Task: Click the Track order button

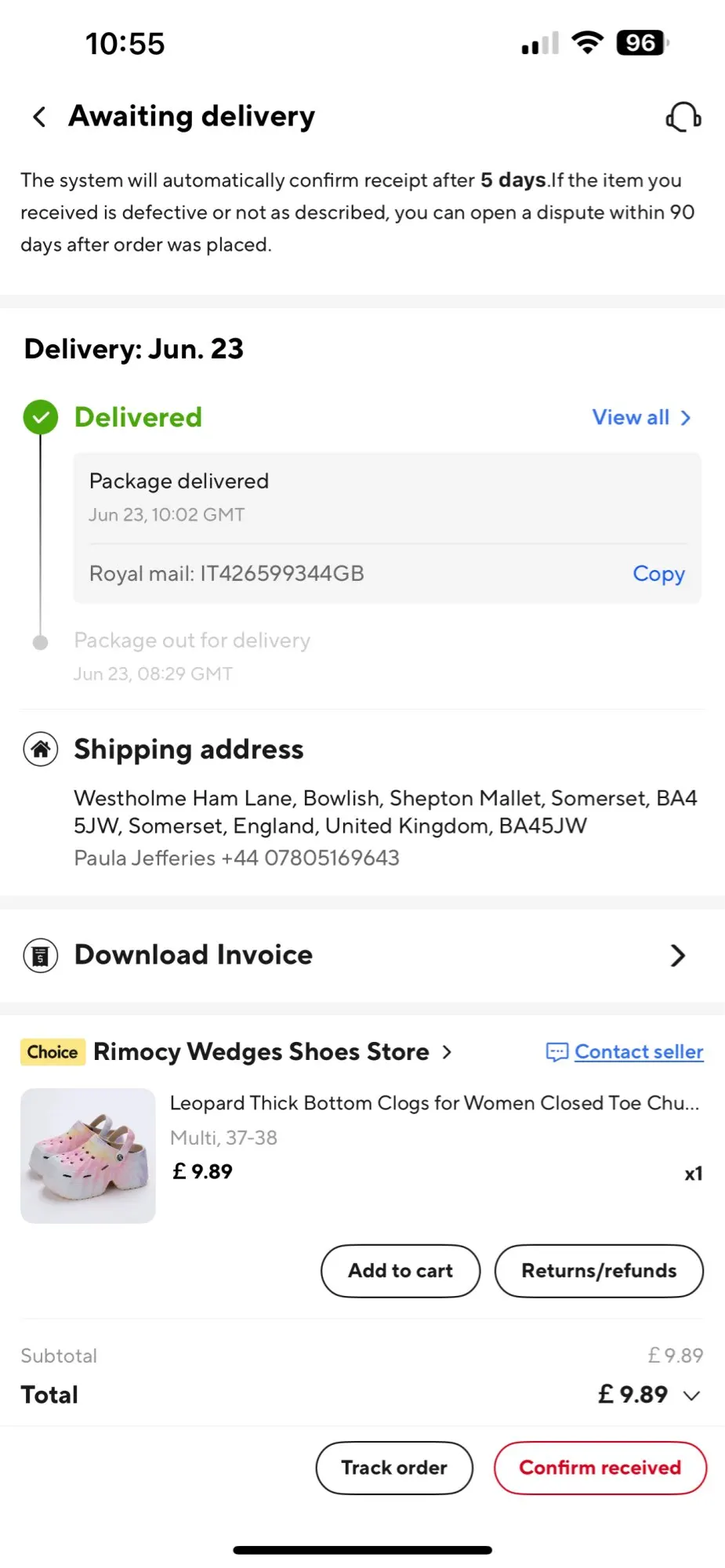Action: (394, 1468)
